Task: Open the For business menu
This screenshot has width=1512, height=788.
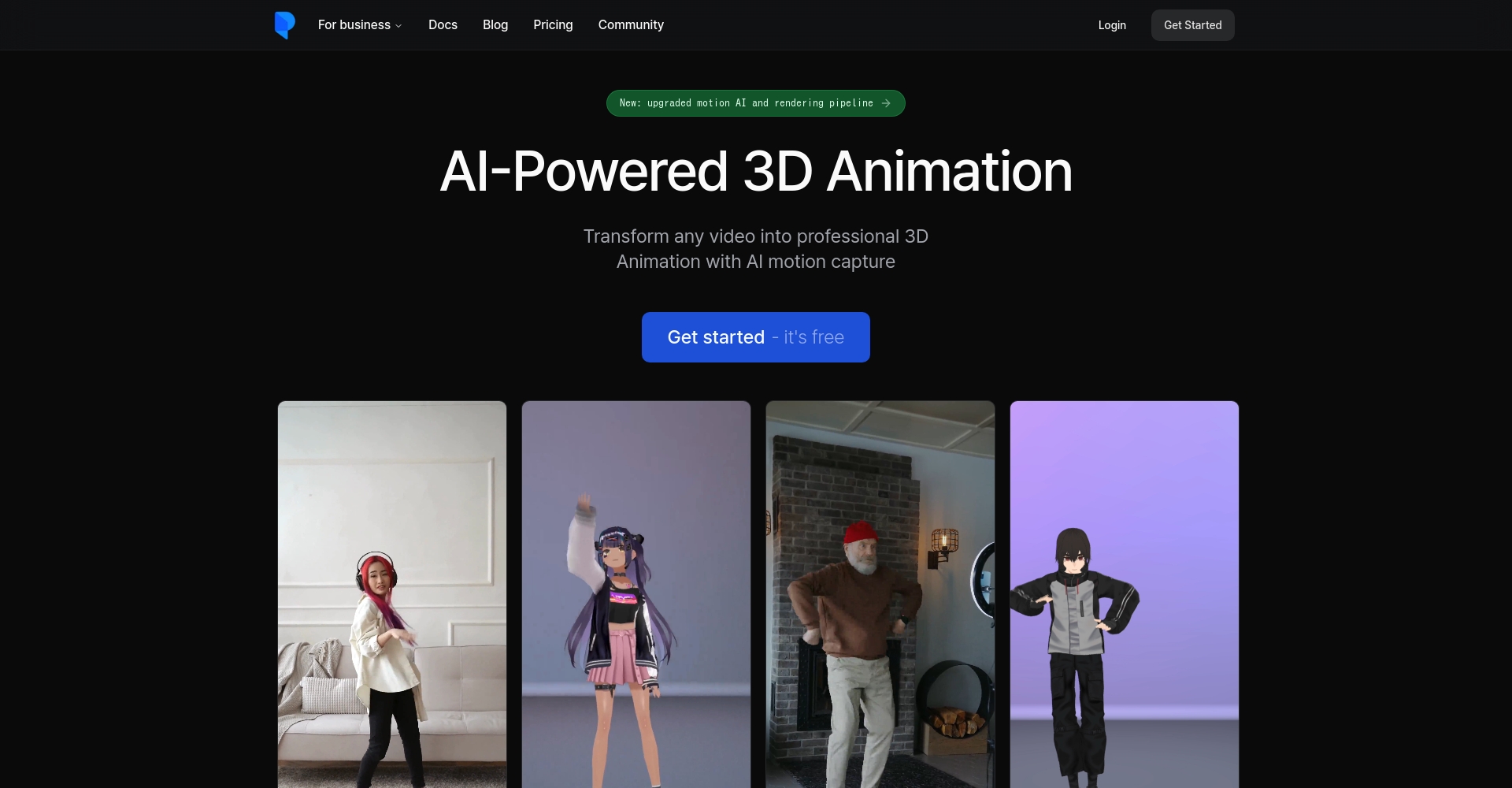Action: pyautogui.click(x=354, y=25)
